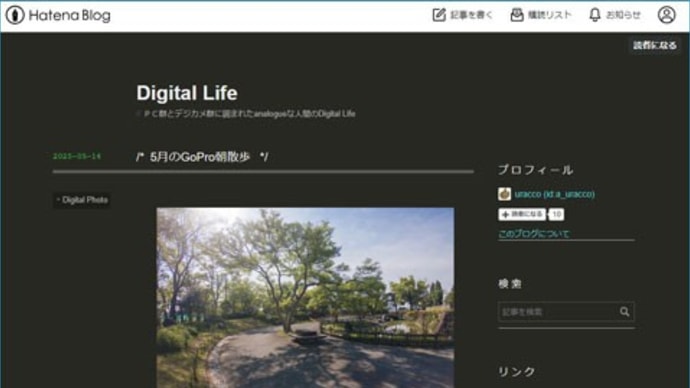Click the sidebar plus subscribe button
The width and height of the screenshot is (690, 388).
point(522,214)
